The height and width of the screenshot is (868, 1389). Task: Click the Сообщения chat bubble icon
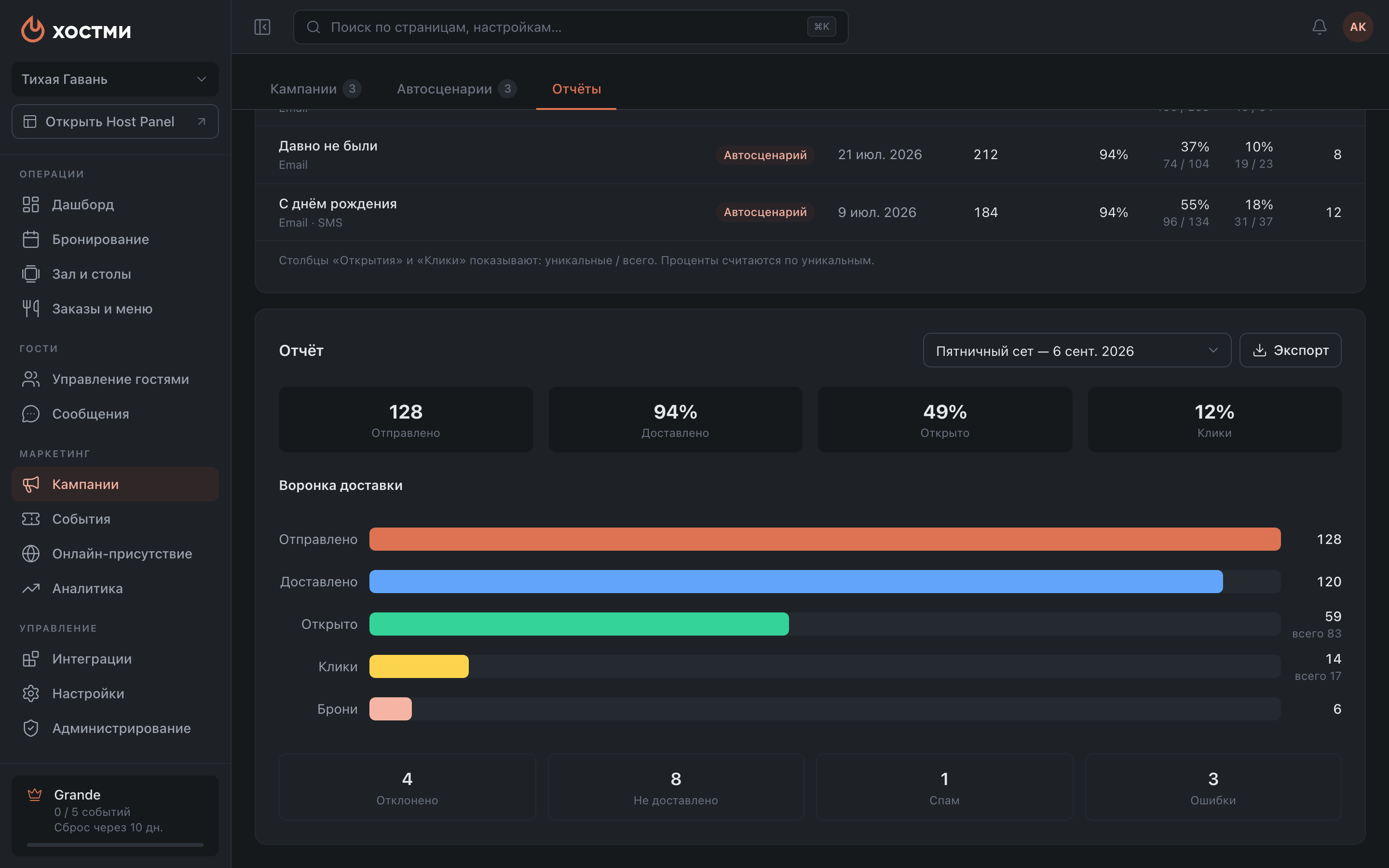[31, 414]
